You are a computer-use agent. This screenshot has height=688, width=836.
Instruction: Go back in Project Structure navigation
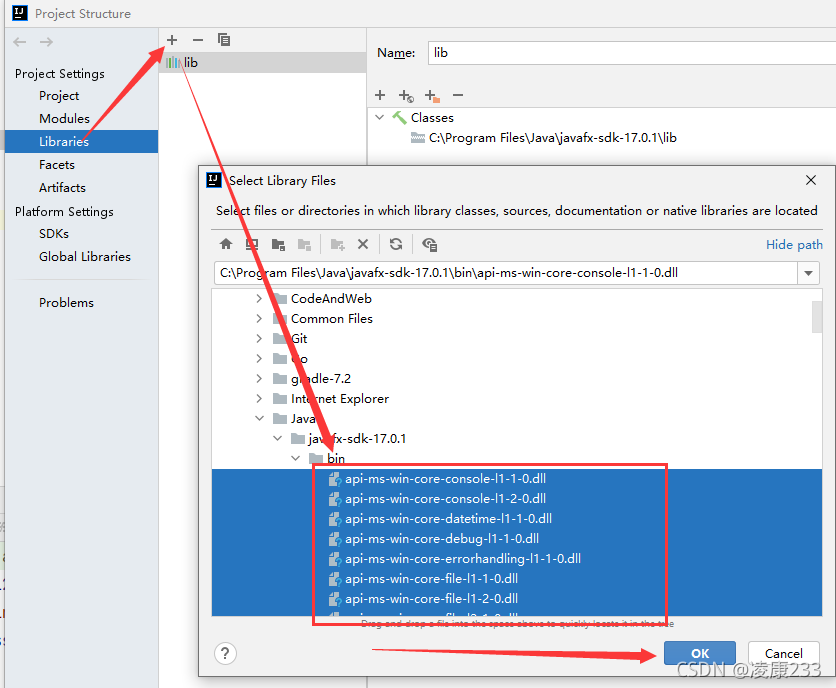click(20, 42)
